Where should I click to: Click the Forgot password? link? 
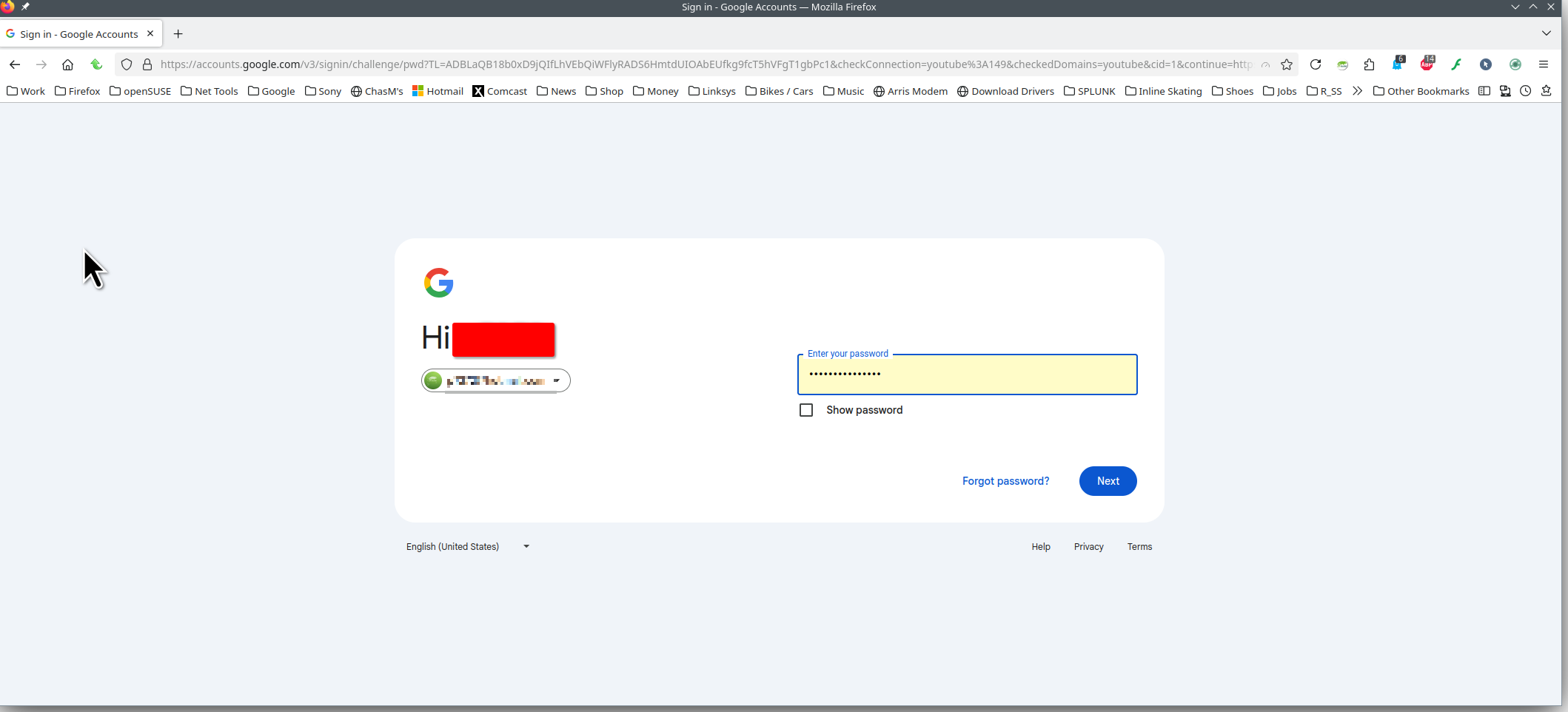click(x=1006, y=481)
